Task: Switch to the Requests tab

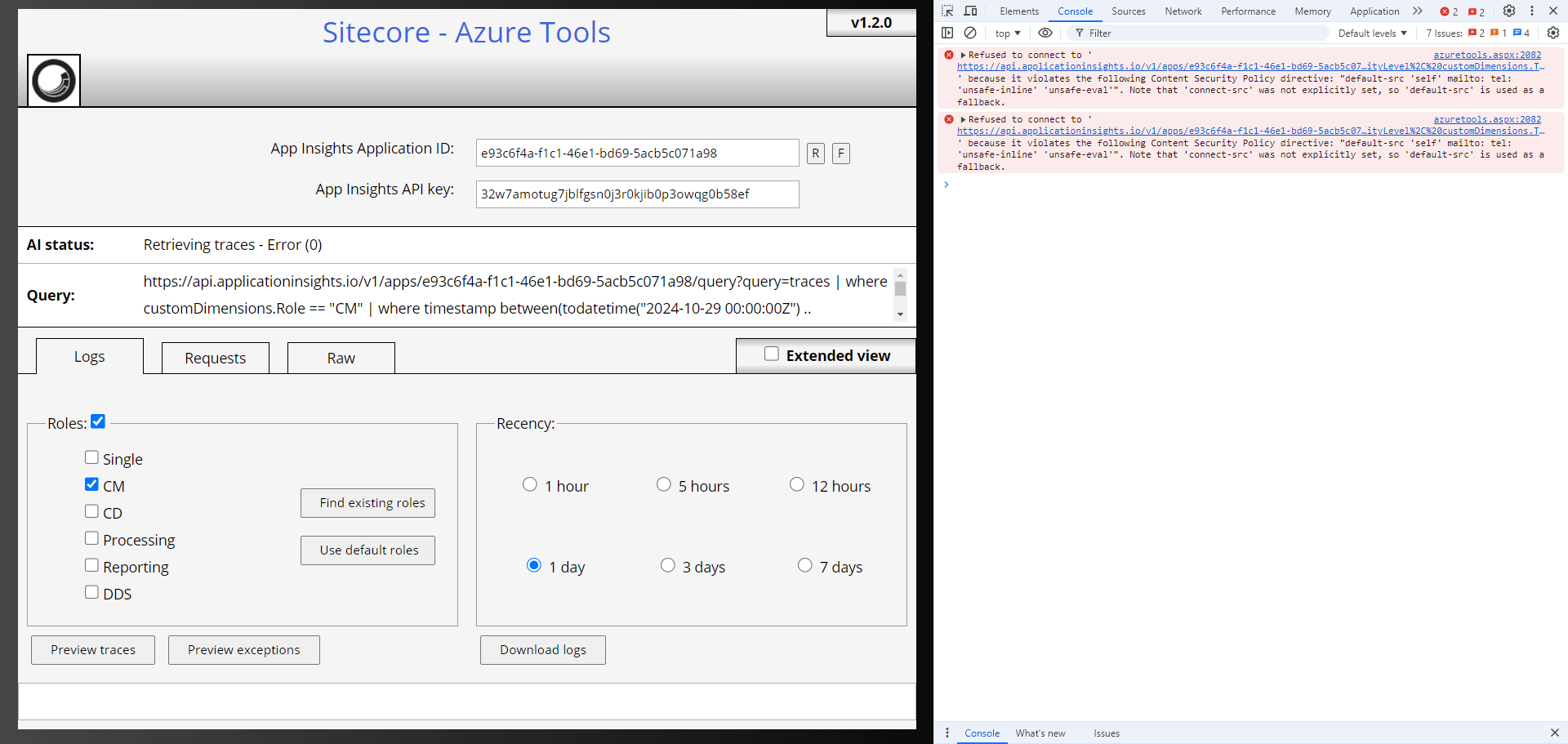Action: point(215,358)
